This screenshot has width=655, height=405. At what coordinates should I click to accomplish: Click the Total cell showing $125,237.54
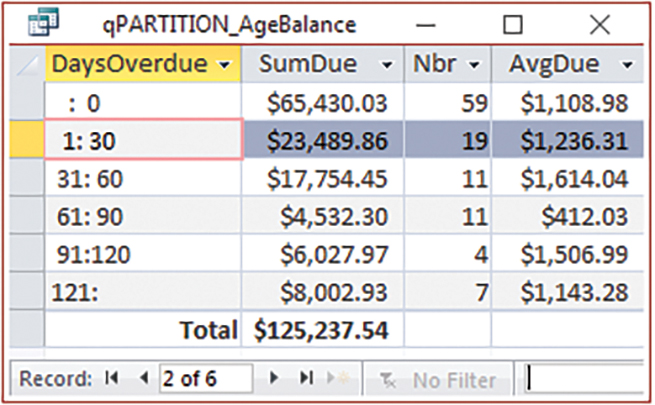pyautogui.click(x=322, y=330)
